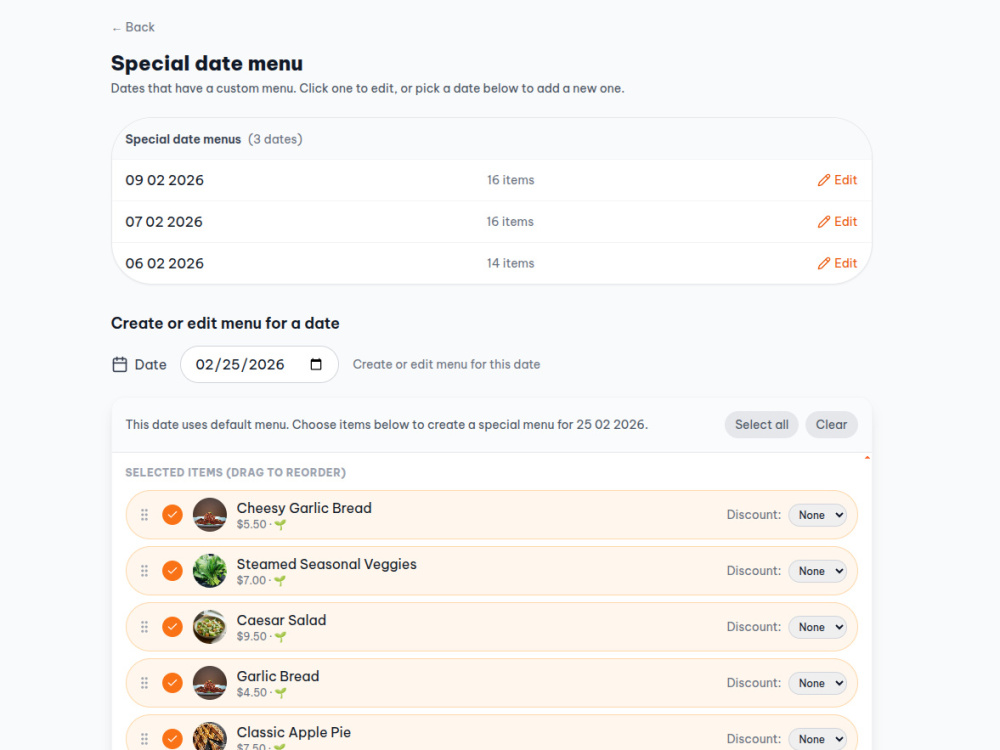This screenshot has width=1000, height=750.
Task: Click vegetarian leaf icon on Steamed Seasonal Veggies
Action: pos(280,581)
